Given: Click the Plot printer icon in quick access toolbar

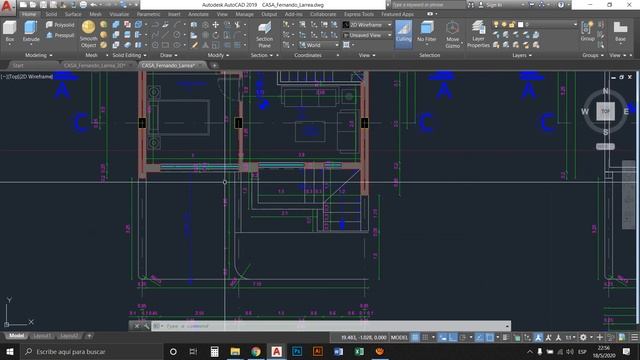Looking at the screenshot, I should point(83,5).
